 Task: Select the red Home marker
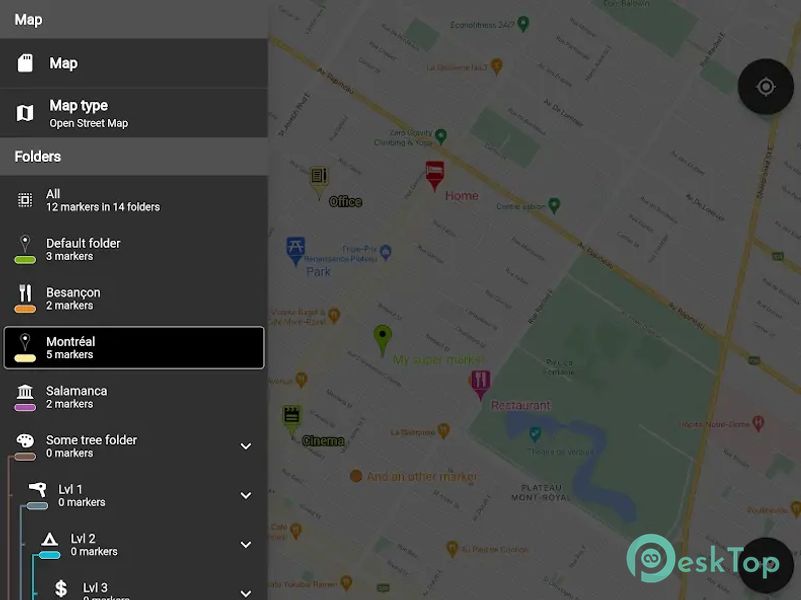coord(435,175)
